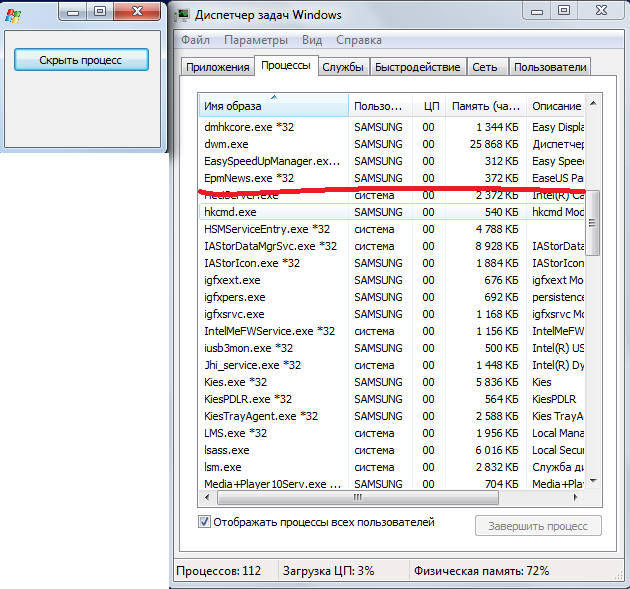Select the "EasySpeedUpManager.ex..." process
Screen dimensions: 630x589
(x=392, y=161)
